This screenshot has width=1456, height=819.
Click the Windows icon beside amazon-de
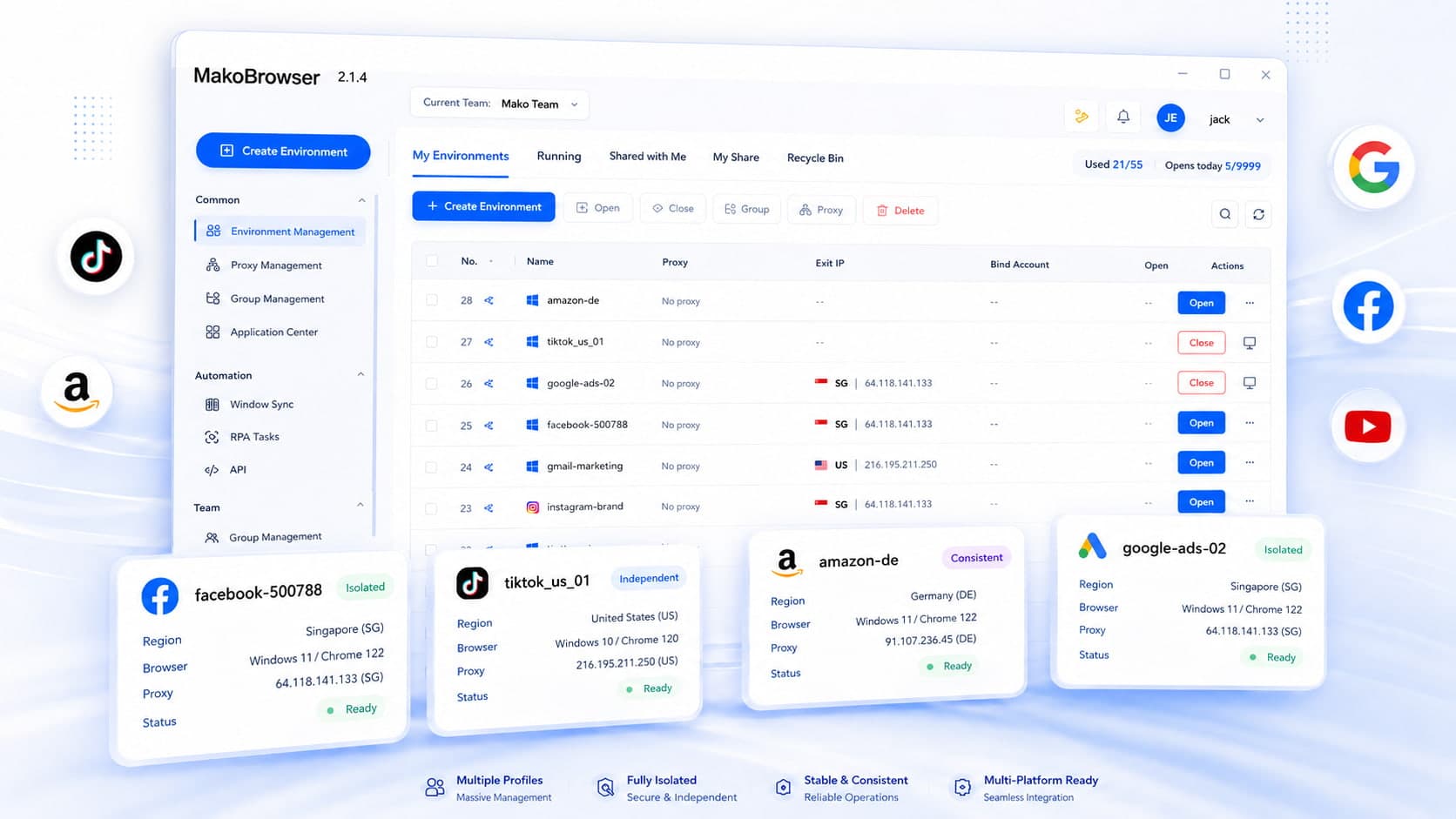click(532, 300)
